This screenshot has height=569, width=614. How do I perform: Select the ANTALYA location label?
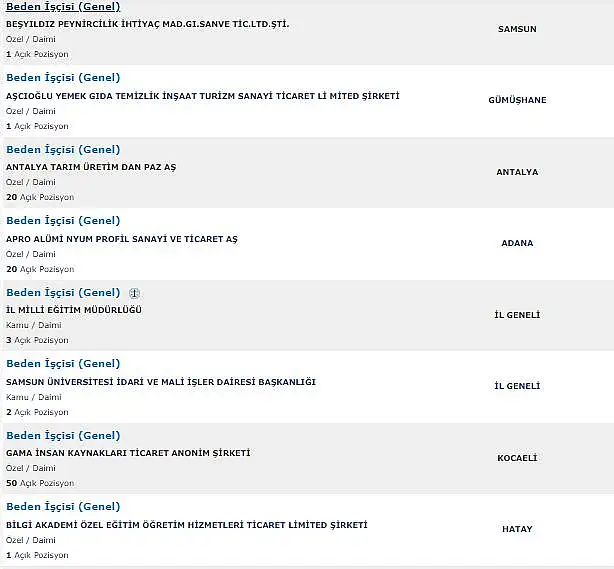[517, 172]
